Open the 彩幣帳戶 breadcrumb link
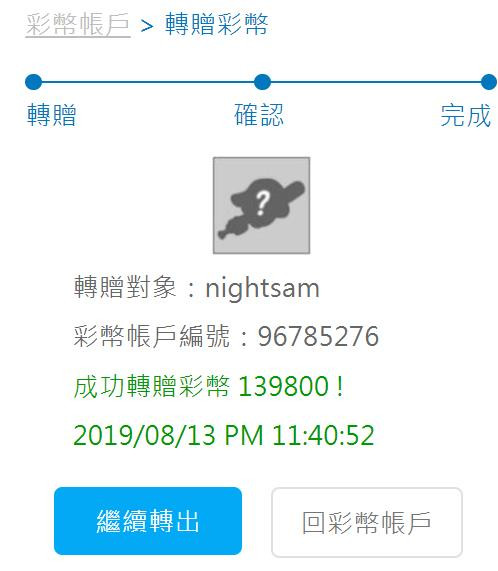Viewport: 498px width, 571px height. pos(78,24)
